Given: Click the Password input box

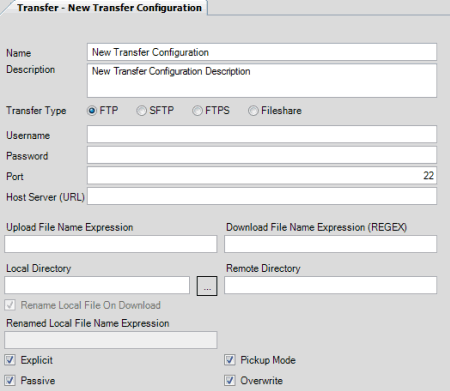Looking at the screenshot, I should click(x=262, y=155).
